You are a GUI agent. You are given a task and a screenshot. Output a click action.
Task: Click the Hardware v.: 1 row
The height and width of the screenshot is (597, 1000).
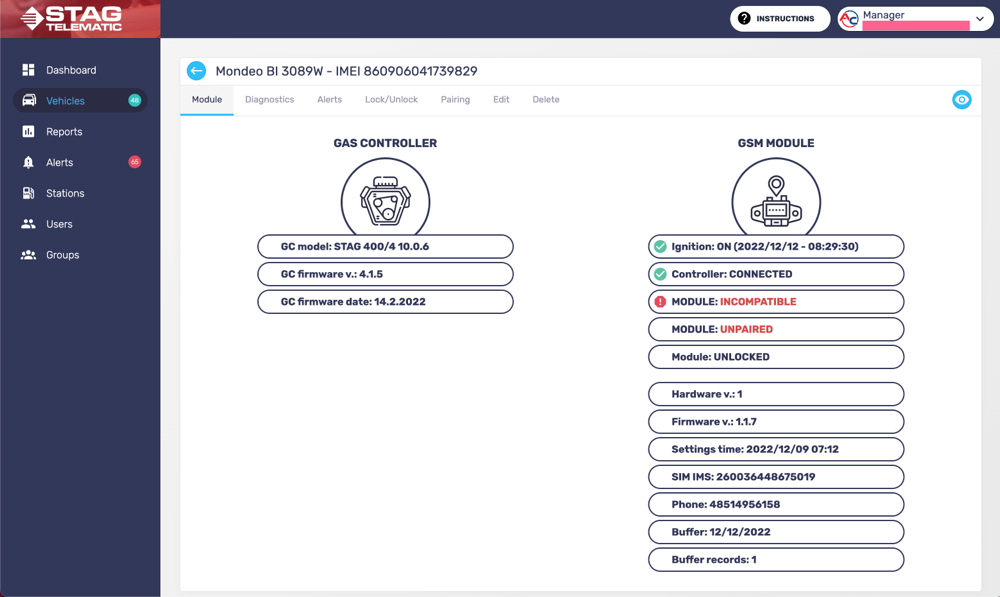click(776, 394)
